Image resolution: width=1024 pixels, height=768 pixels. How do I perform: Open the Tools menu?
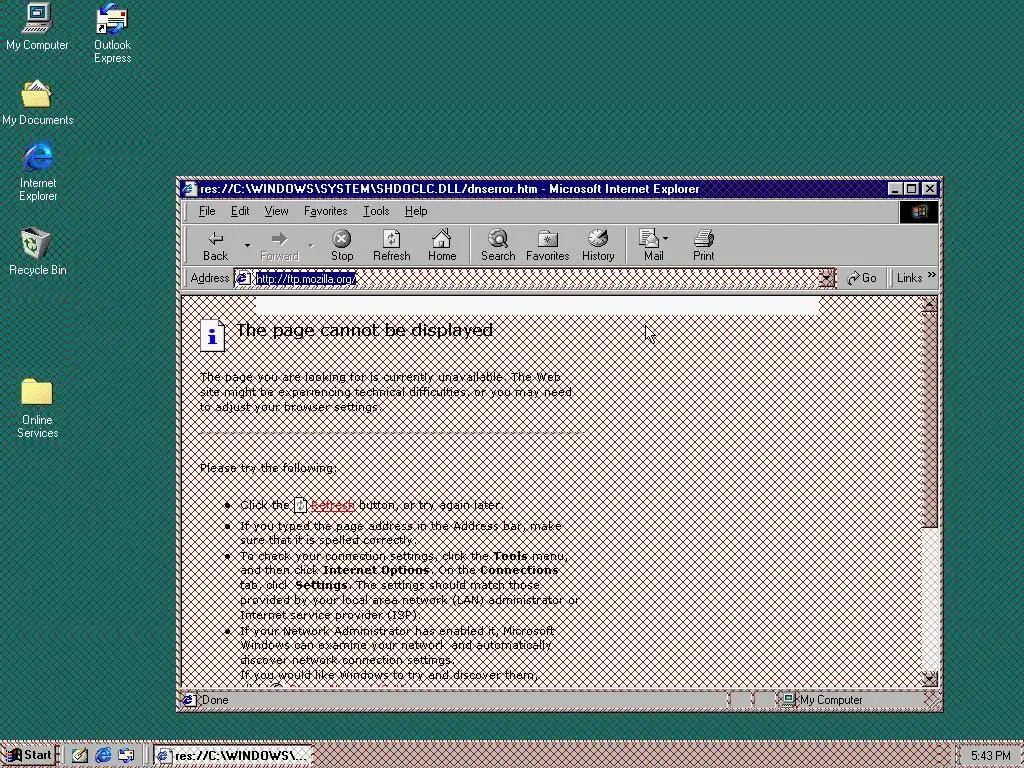point(376,211)
